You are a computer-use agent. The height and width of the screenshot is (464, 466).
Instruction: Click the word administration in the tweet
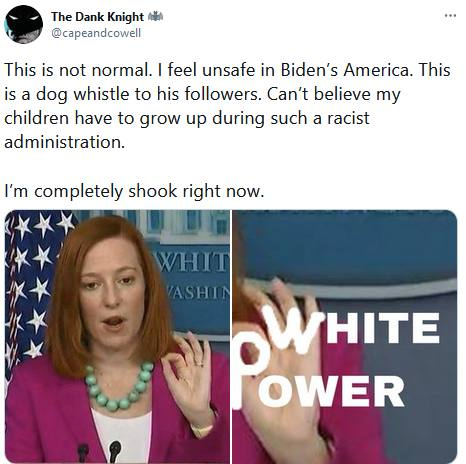[64, 142]
